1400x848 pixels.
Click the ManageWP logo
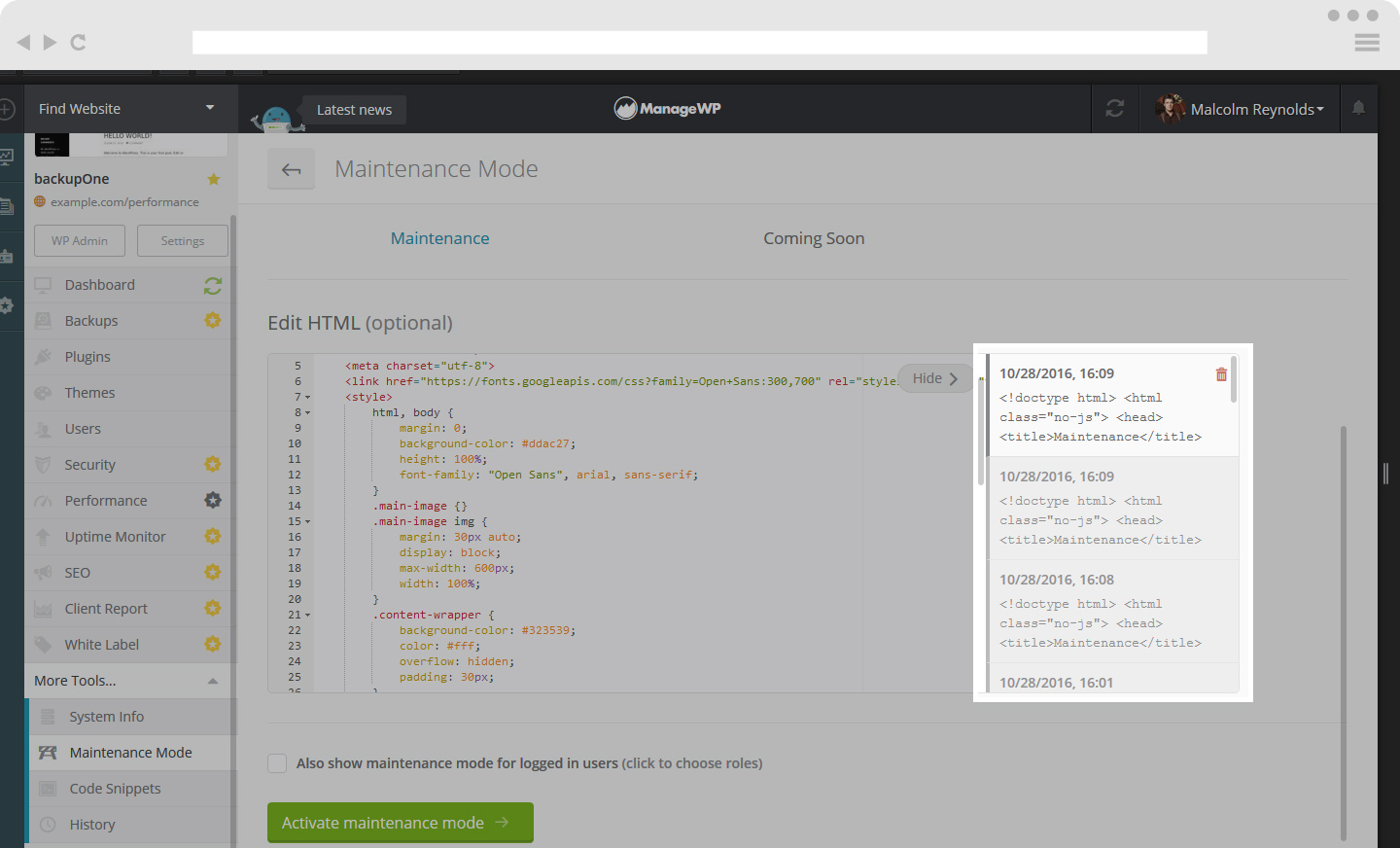667,109
